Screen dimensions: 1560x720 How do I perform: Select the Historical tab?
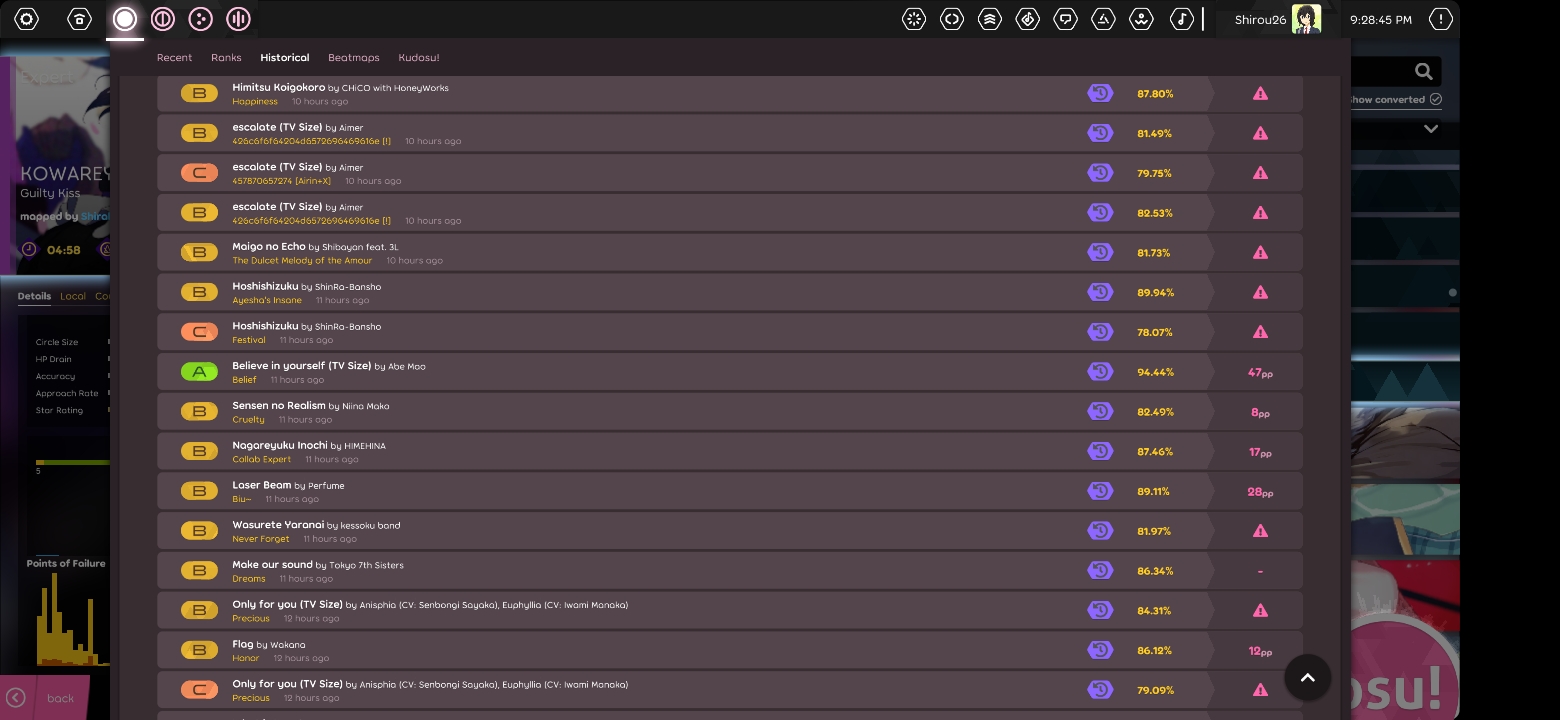point(285,58)
